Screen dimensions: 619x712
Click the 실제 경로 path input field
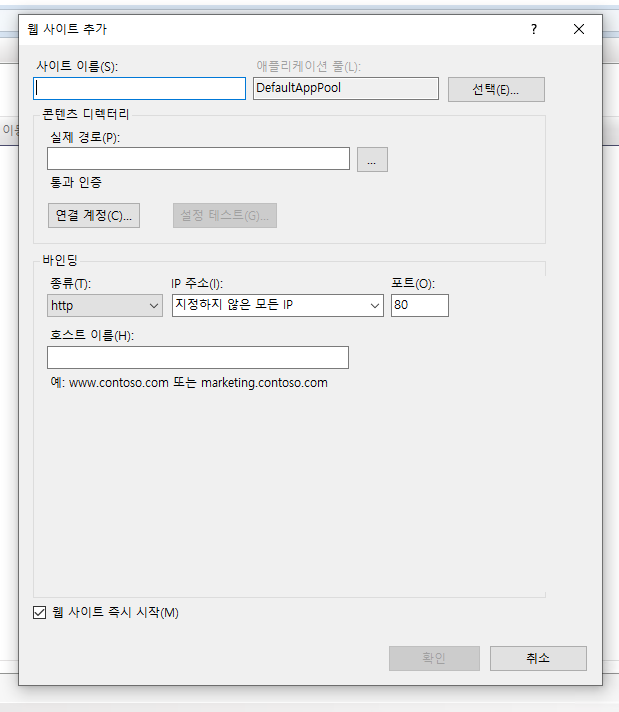click(198, 158)
